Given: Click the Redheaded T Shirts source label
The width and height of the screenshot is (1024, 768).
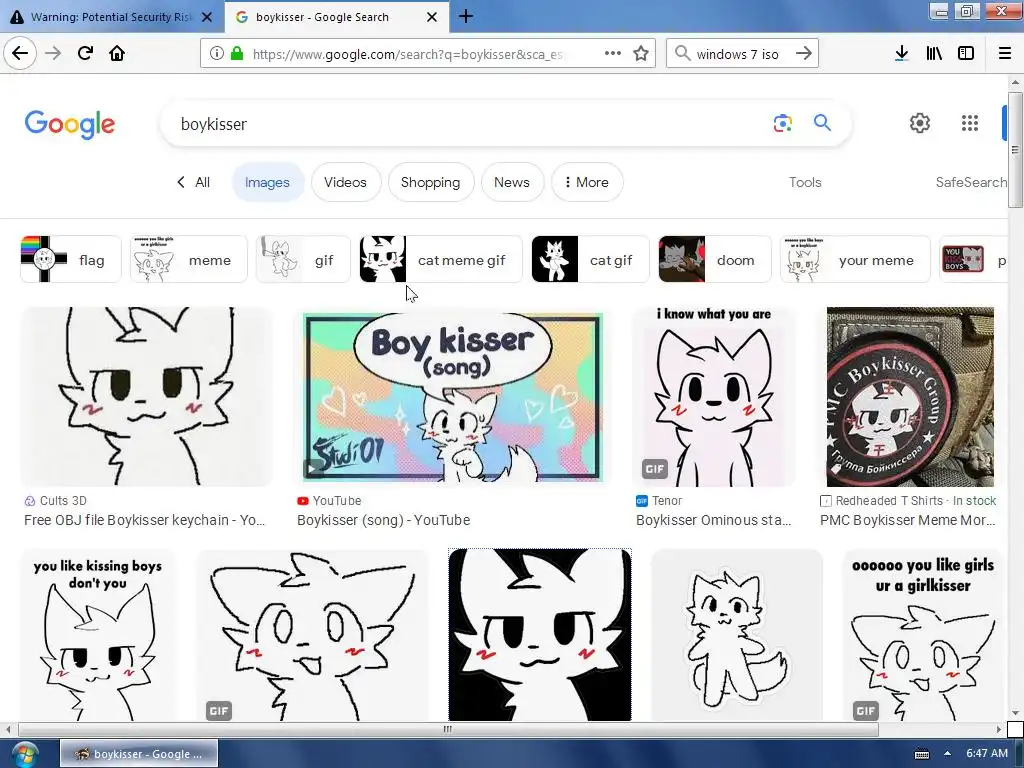Looking at the screenshot, I should [x=889, y=501].
